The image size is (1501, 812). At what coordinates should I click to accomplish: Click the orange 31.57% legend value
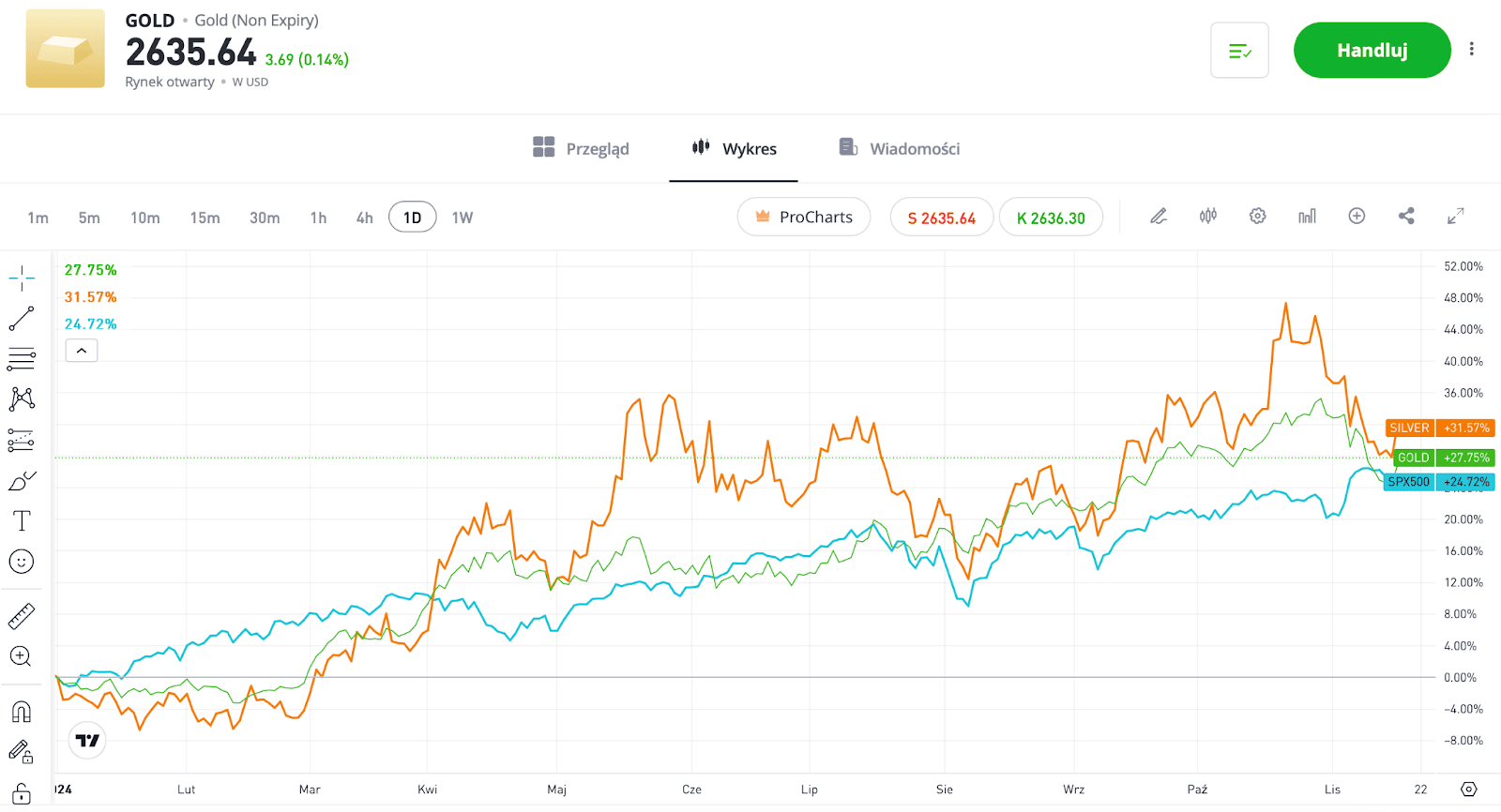[90, 297]
